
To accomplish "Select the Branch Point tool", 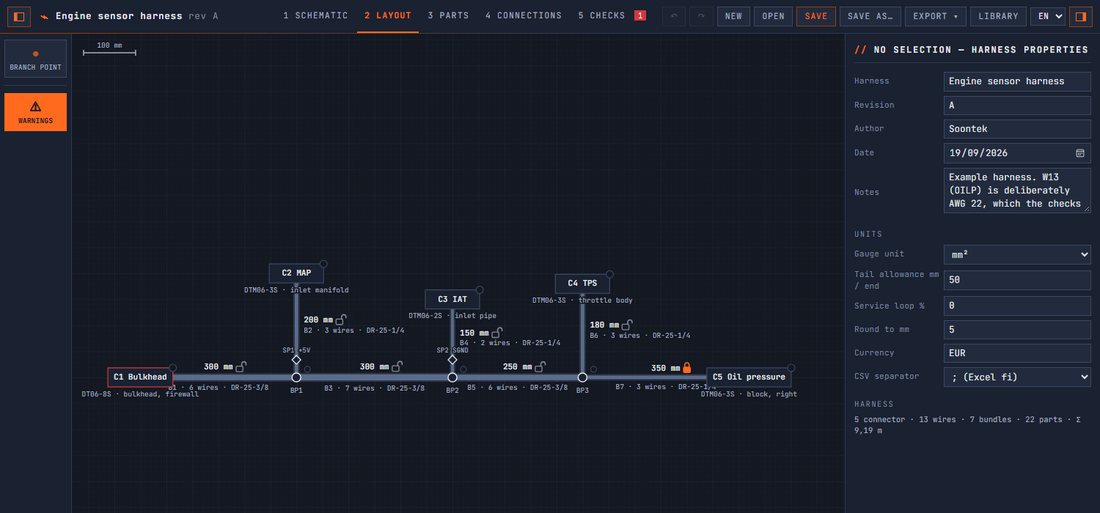I will 36,58.
